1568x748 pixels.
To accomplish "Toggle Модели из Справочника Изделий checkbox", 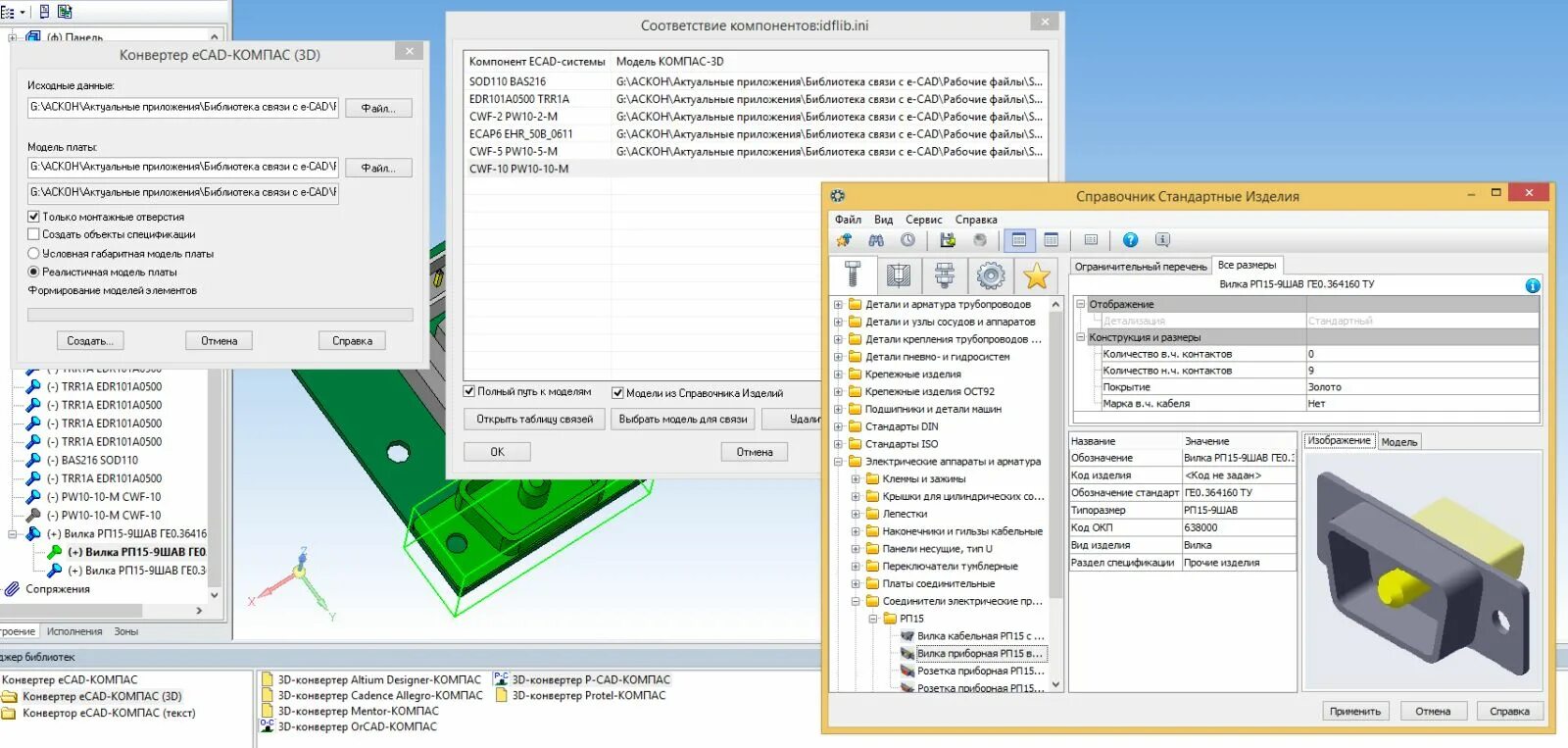I will pos(617,393).
